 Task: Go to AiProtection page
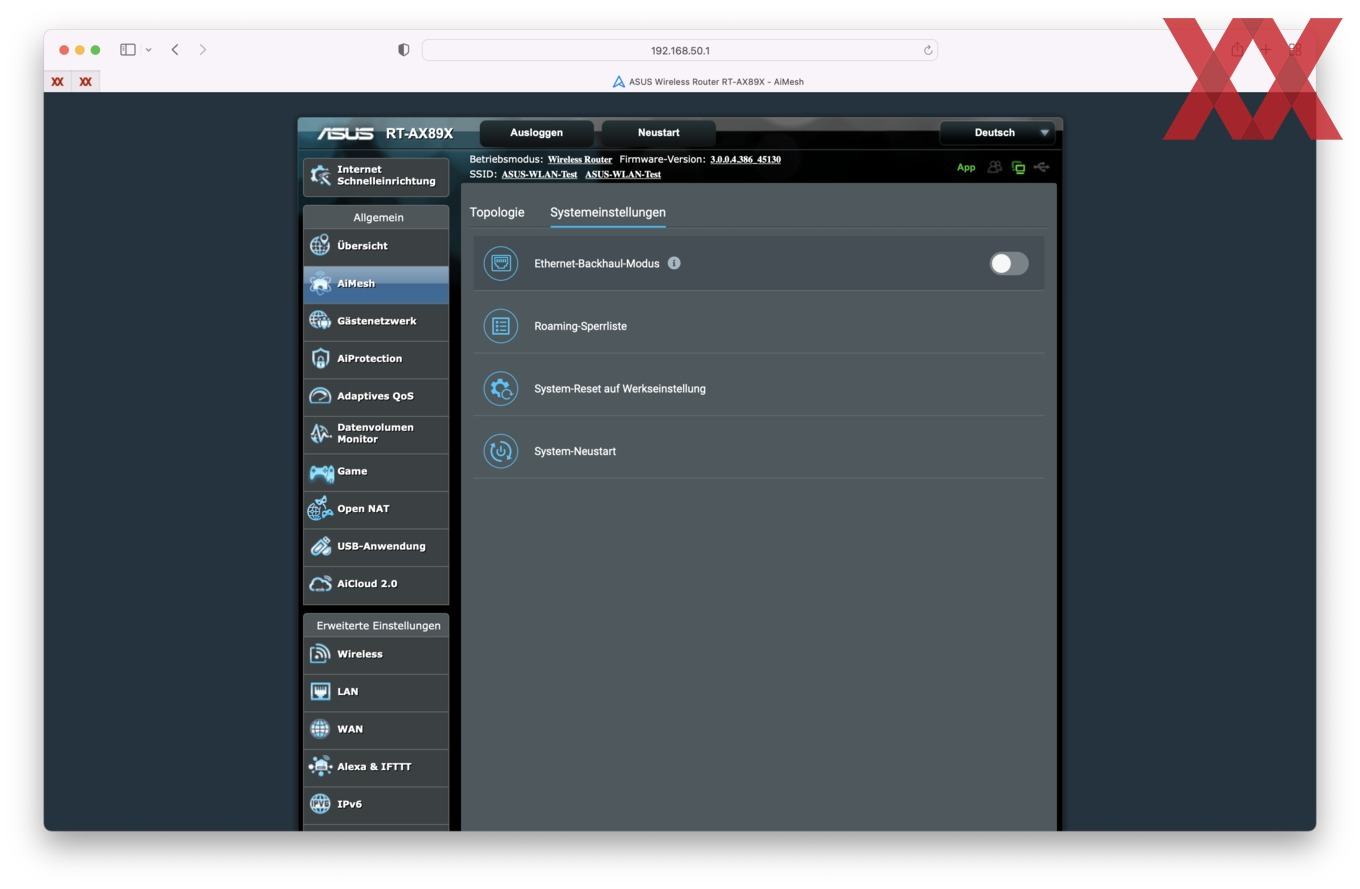[x=376, y=359]
